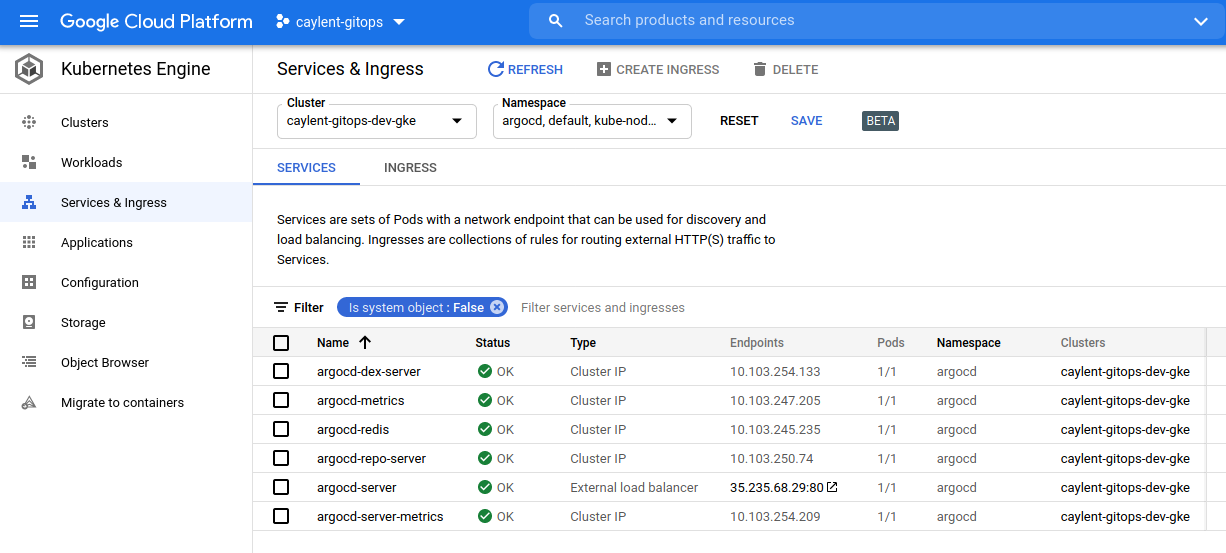Check the argocd-repo-server row checkbox

click(281, 458)
